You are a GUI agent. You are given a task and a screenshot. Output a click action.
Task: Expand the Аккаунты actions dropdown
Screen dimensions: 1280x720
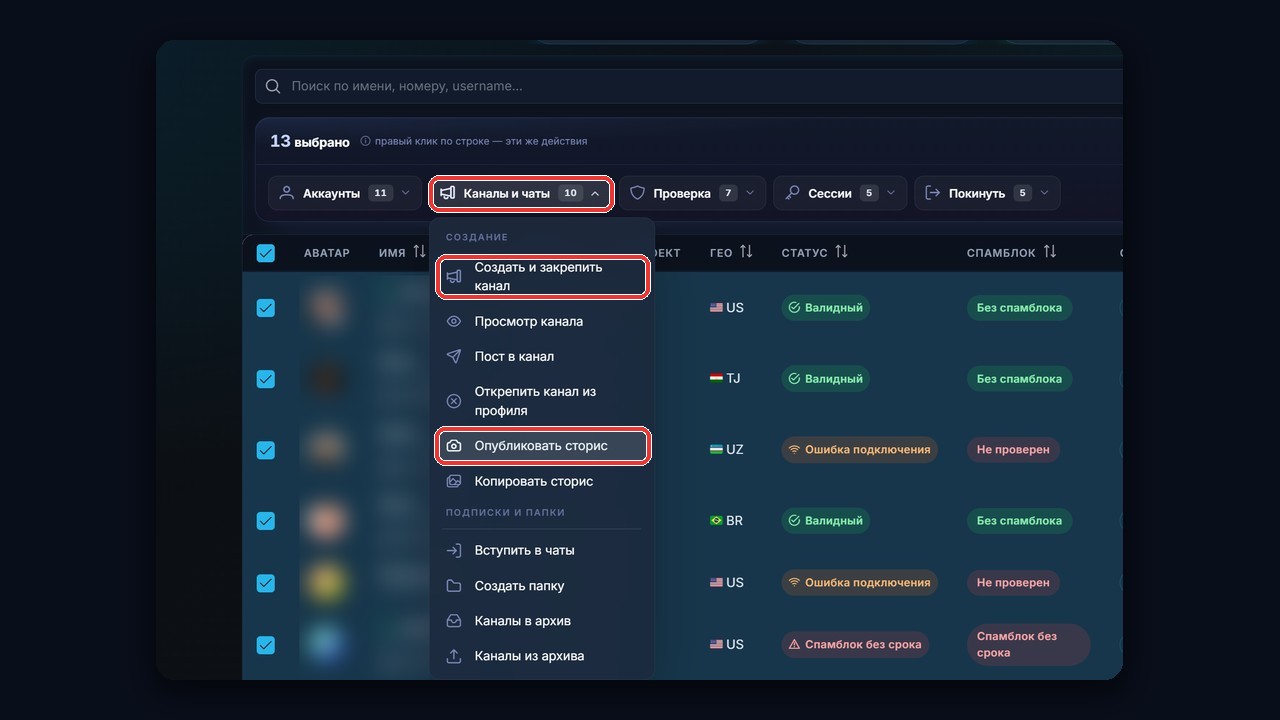345,193
